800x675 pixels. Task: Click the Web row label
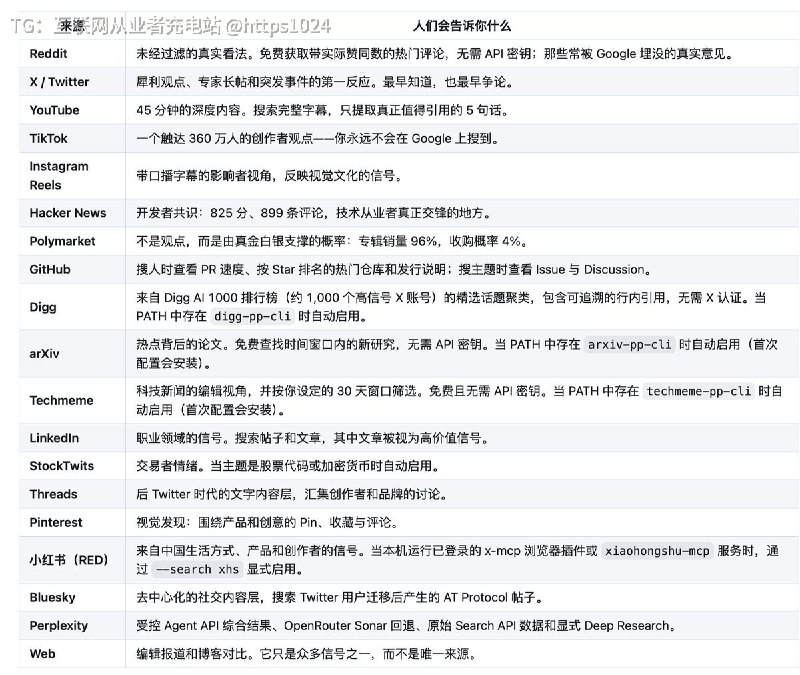coord(42,654)
